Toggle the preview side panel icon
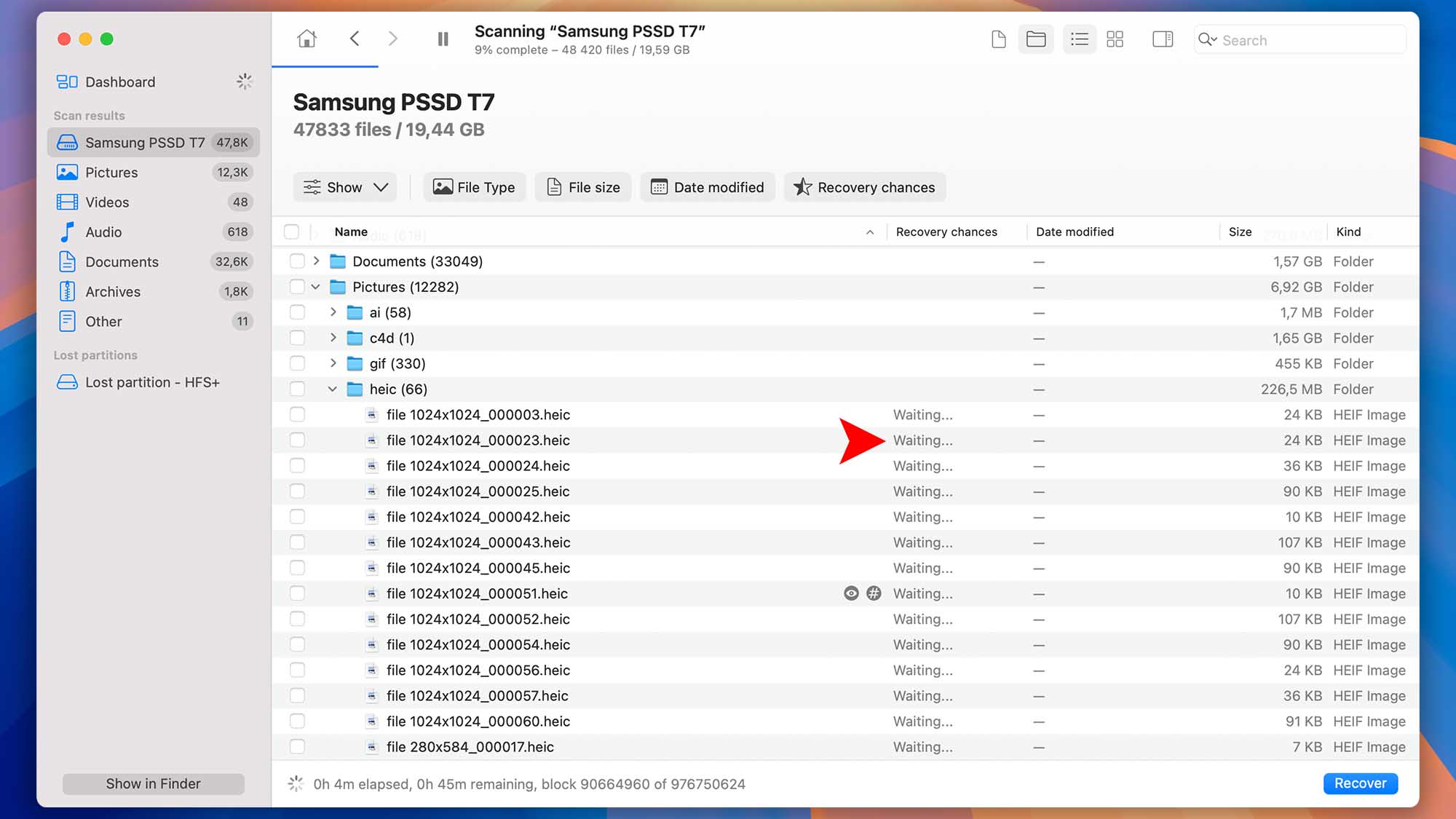Image resolution: width=1456 pixels, height=819 pixels. tap(1163, 39)
